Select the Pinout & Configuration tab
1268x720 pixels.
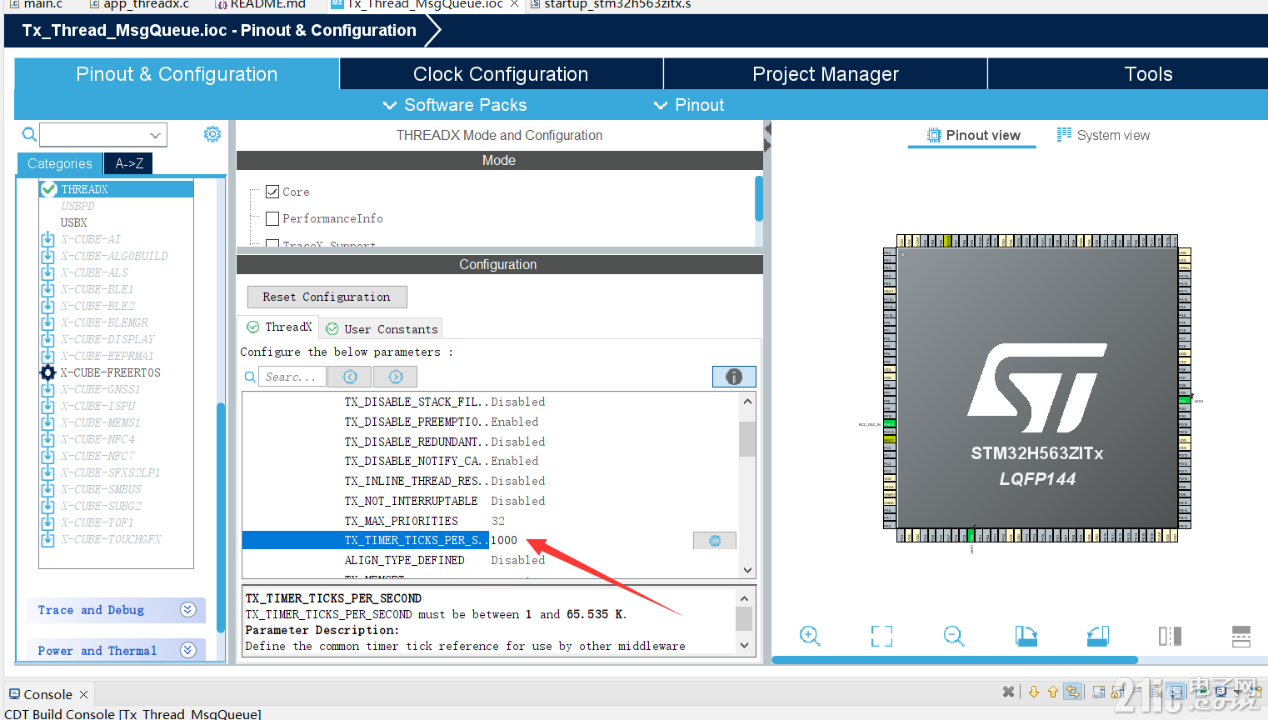pos(177,74)
